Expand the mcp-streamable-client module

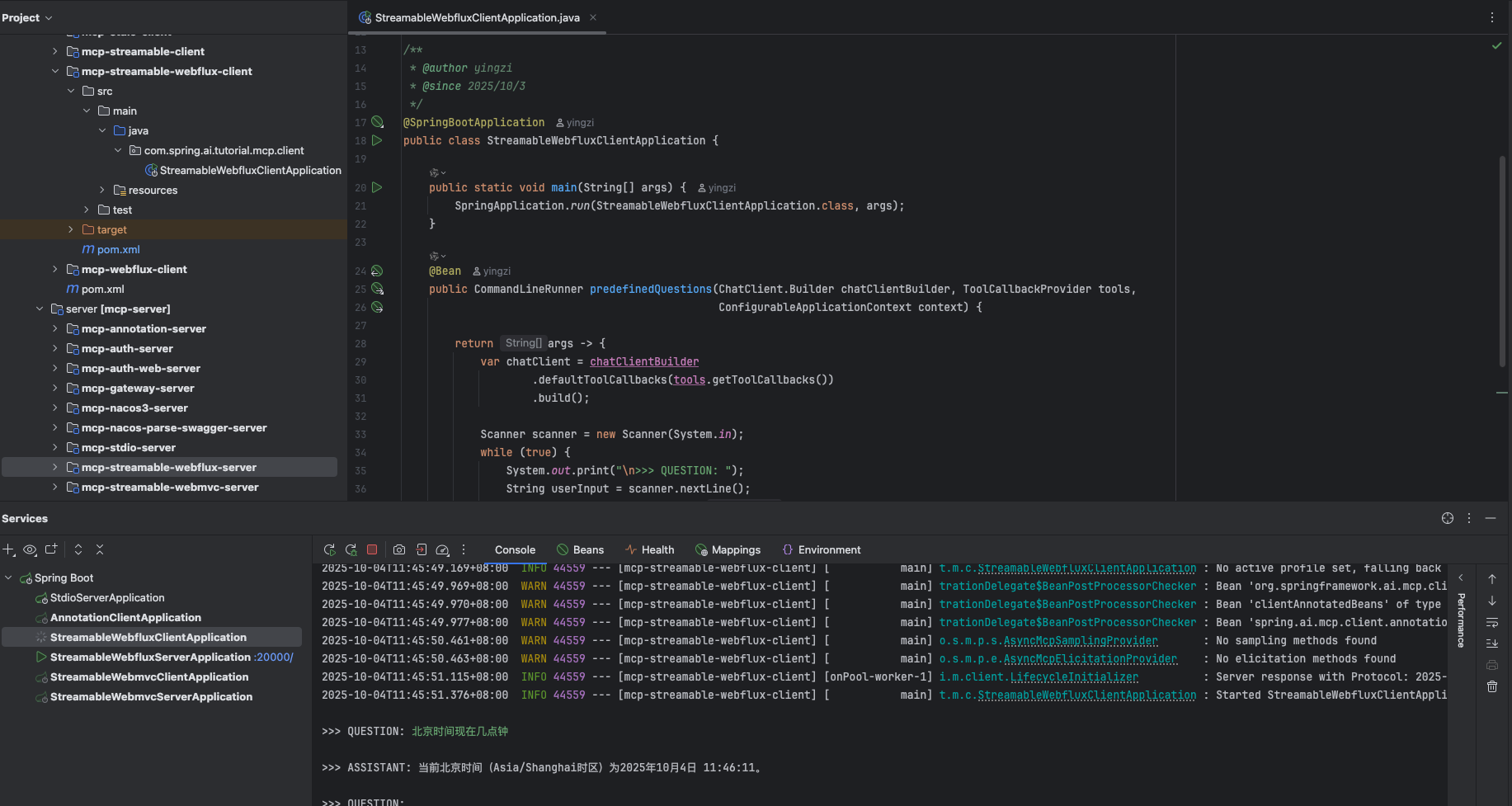[x=54, y=51]
